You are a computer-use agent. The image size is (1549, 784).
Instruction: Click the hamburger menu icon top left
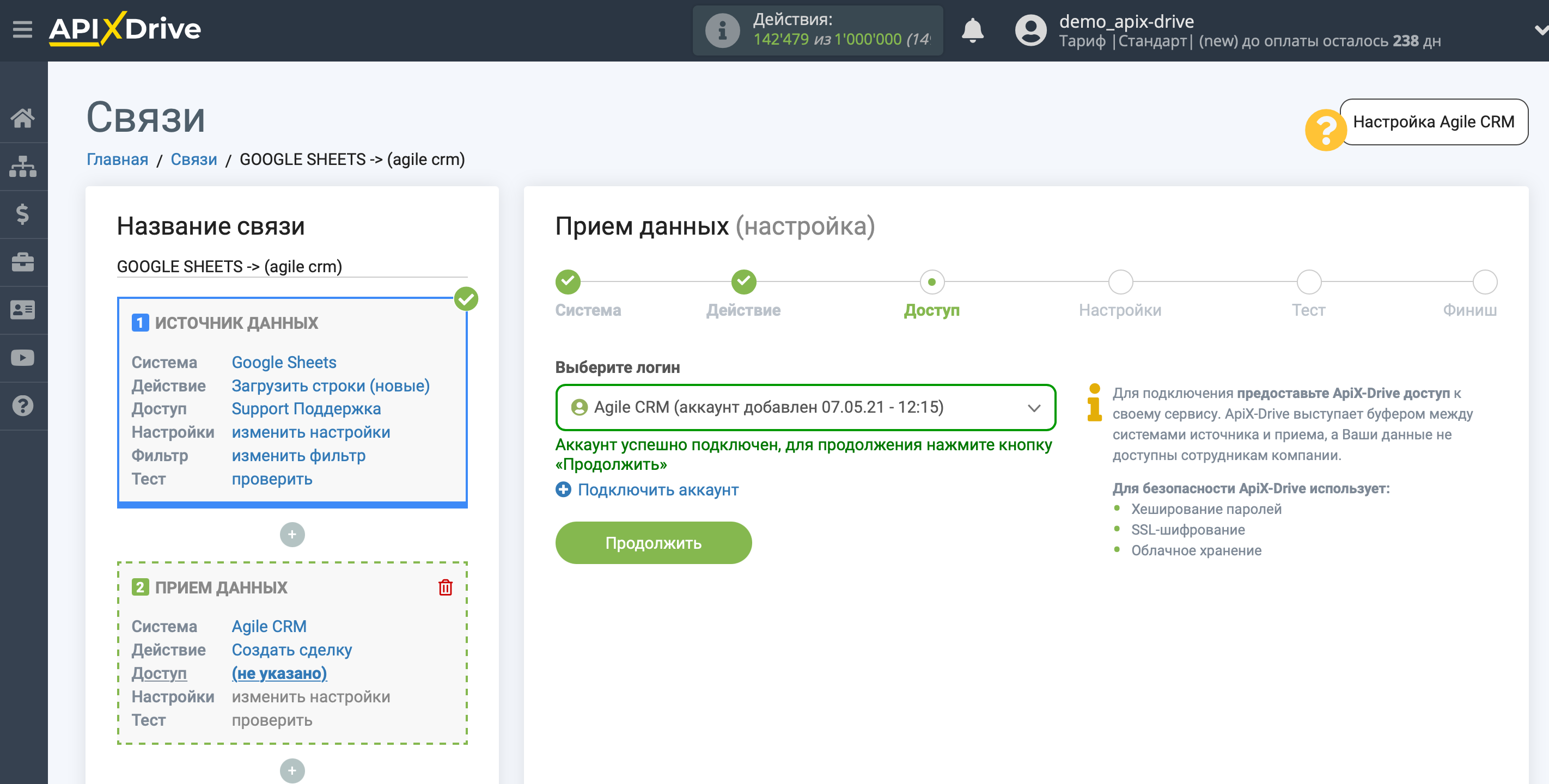click(22, 28)
